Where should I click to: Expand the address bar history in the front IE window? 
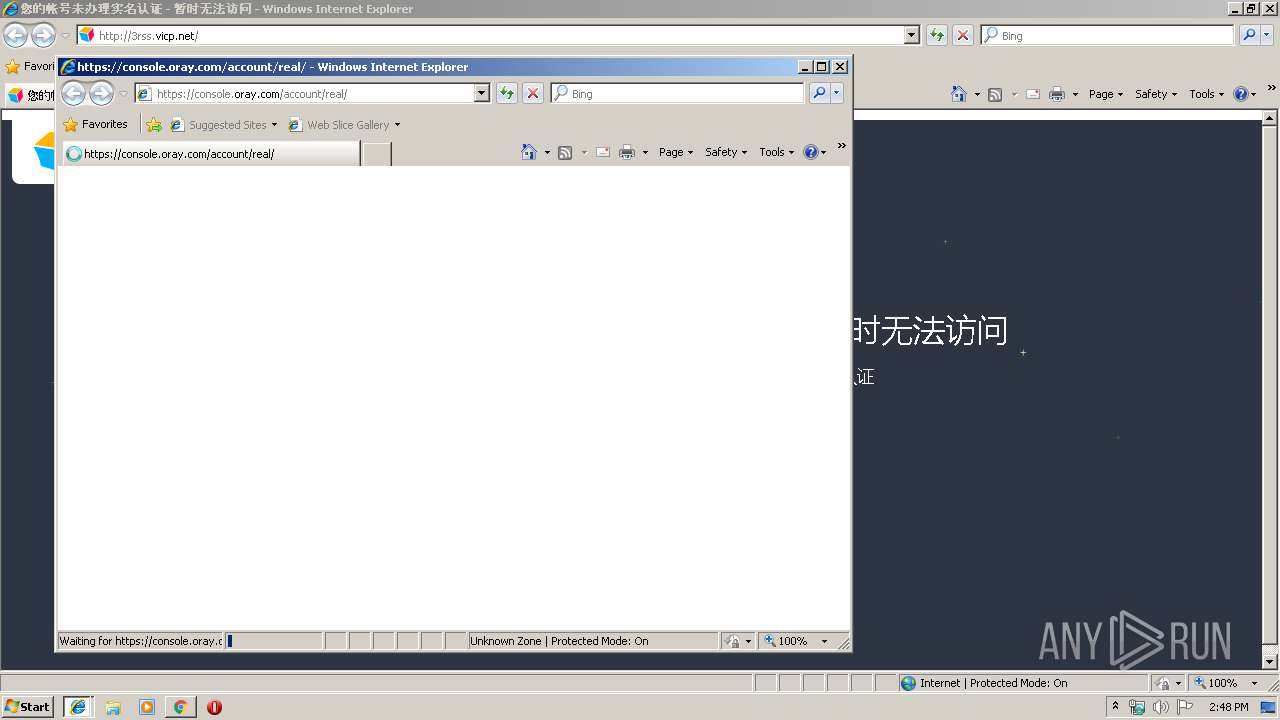[482, 93]
